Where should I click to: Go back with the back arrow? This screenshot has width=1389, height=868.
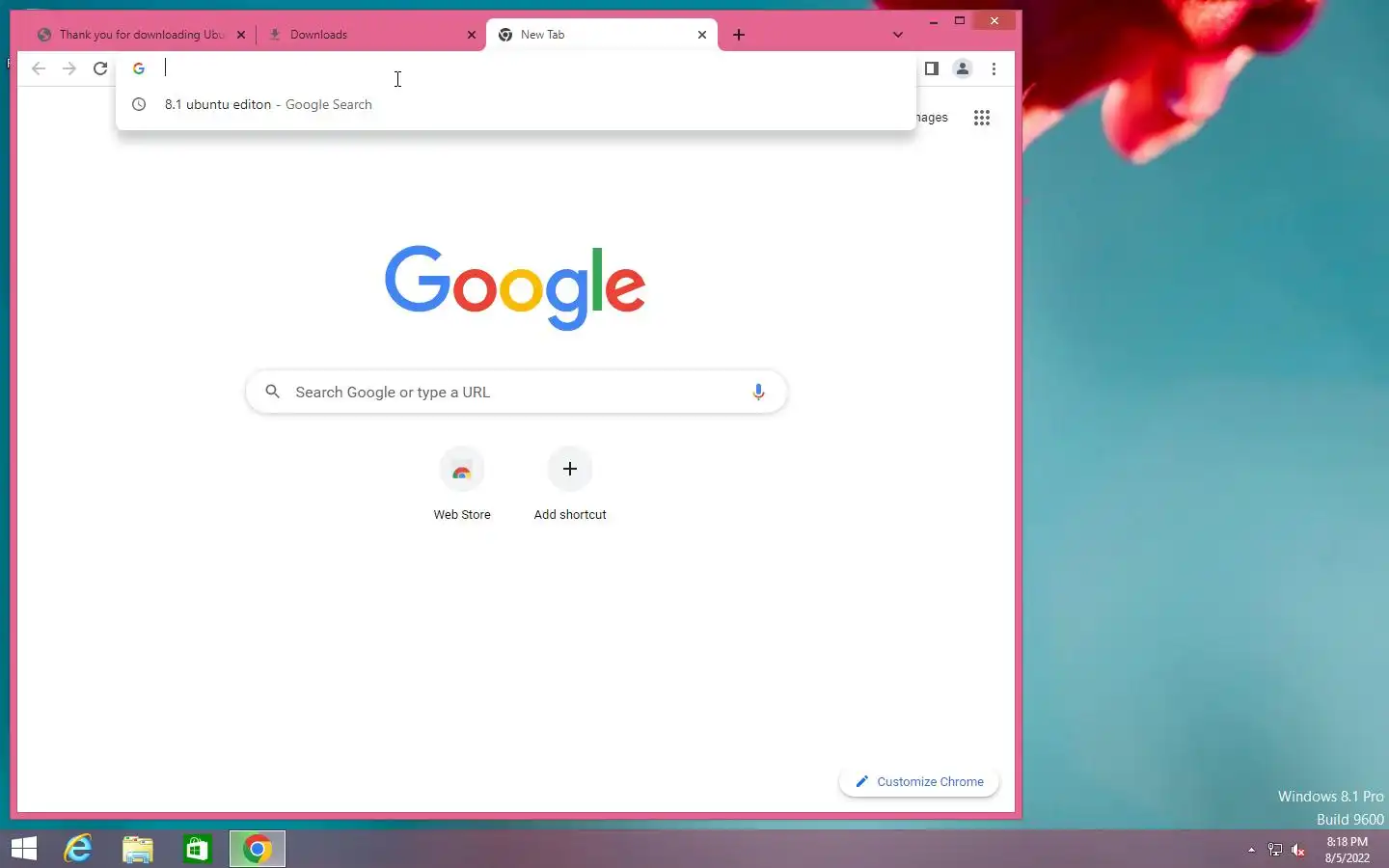pyautogui.click(x=39, y=68)
